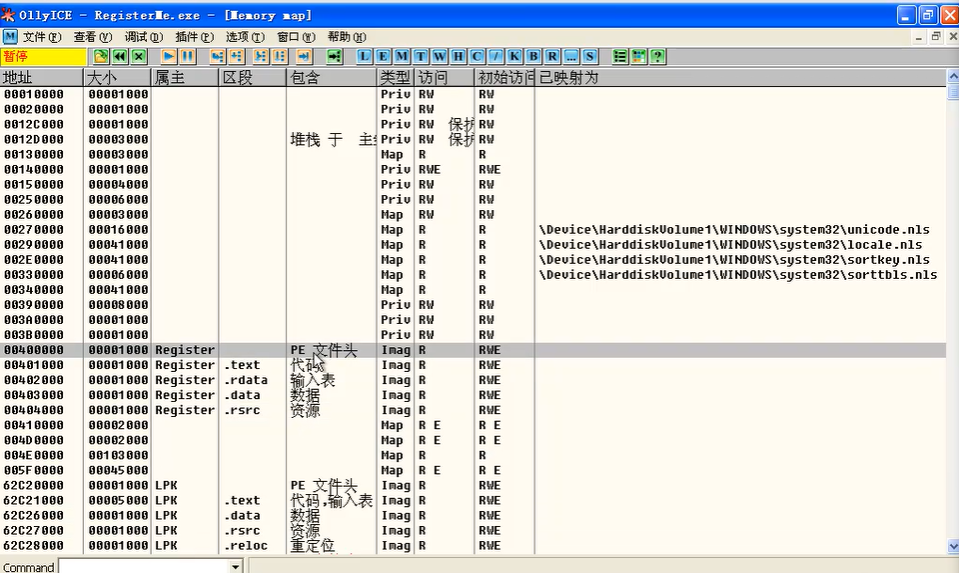Image resolution: width=959 pixels, height=573 pixels.
Task: Click the Restart program rewind icon
Action: pyautogui.click(x=120, y=57)
